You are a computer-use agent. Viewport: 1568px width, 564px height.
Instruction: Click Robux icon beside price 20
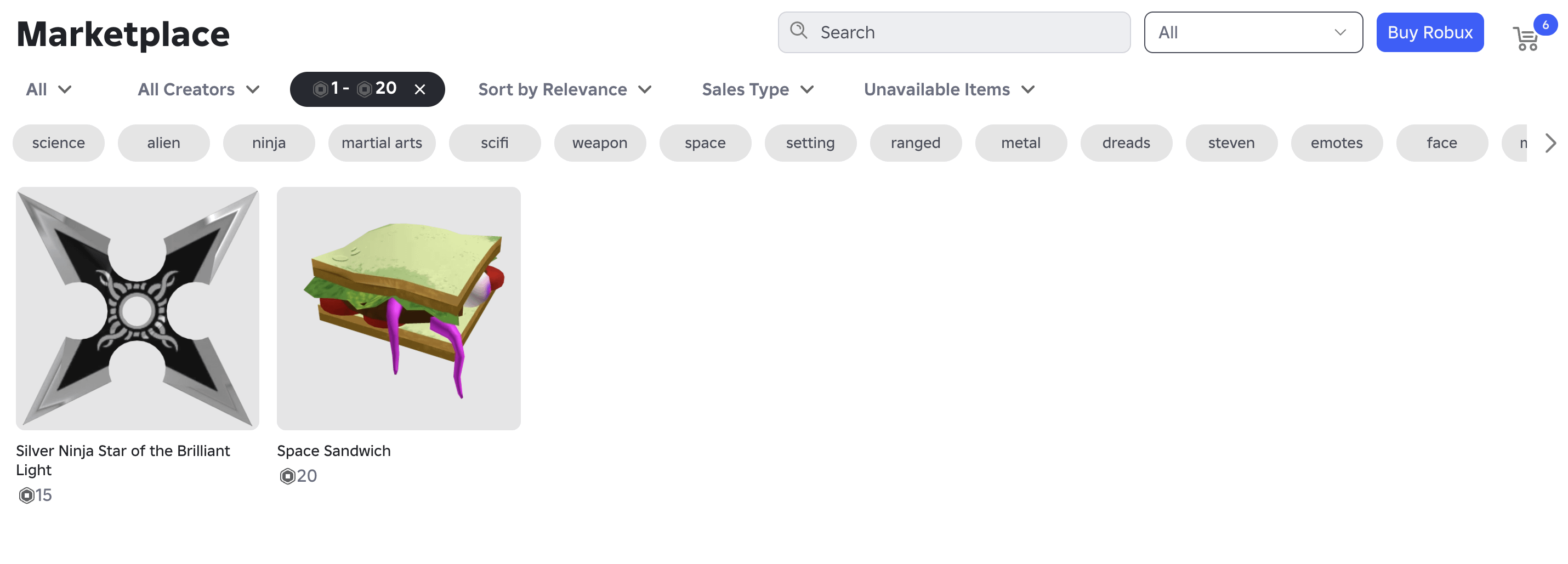click(287, 476)
